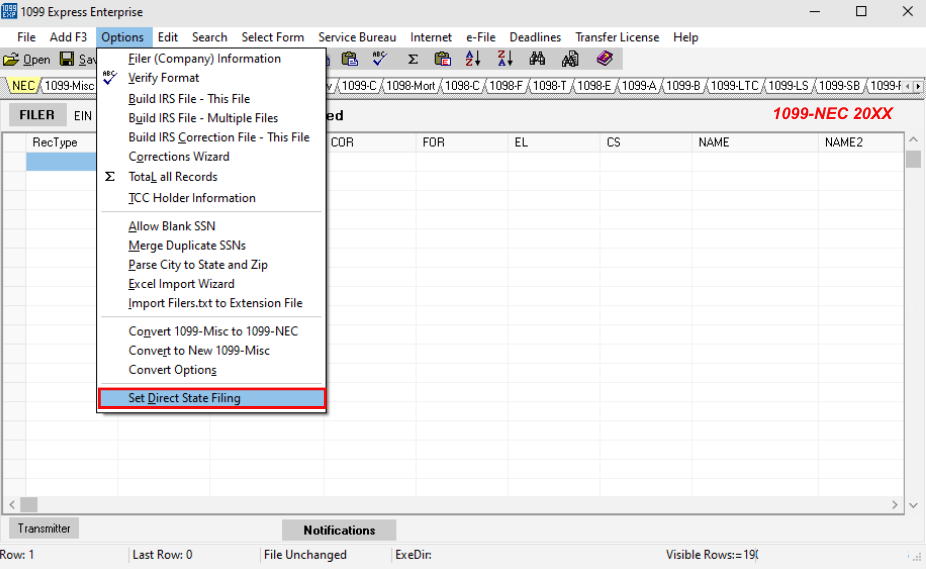Viewport: 926px width, 569px height.
Task: Select Allow Blank SSN option
Action: click(x=211, y=226)
